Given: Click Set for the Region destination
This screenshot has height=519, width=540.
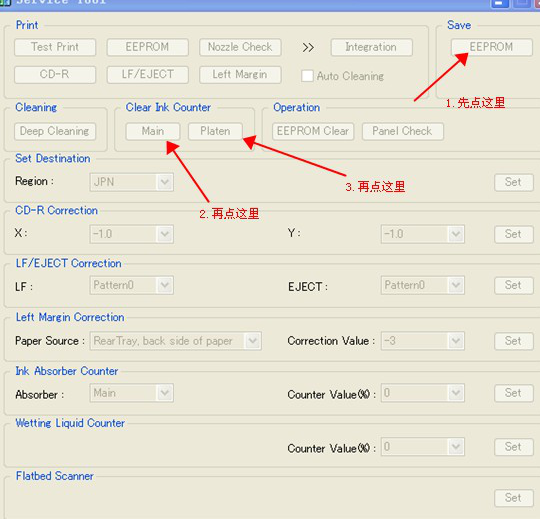Looking at the screenshot, I should pos(513,182).
